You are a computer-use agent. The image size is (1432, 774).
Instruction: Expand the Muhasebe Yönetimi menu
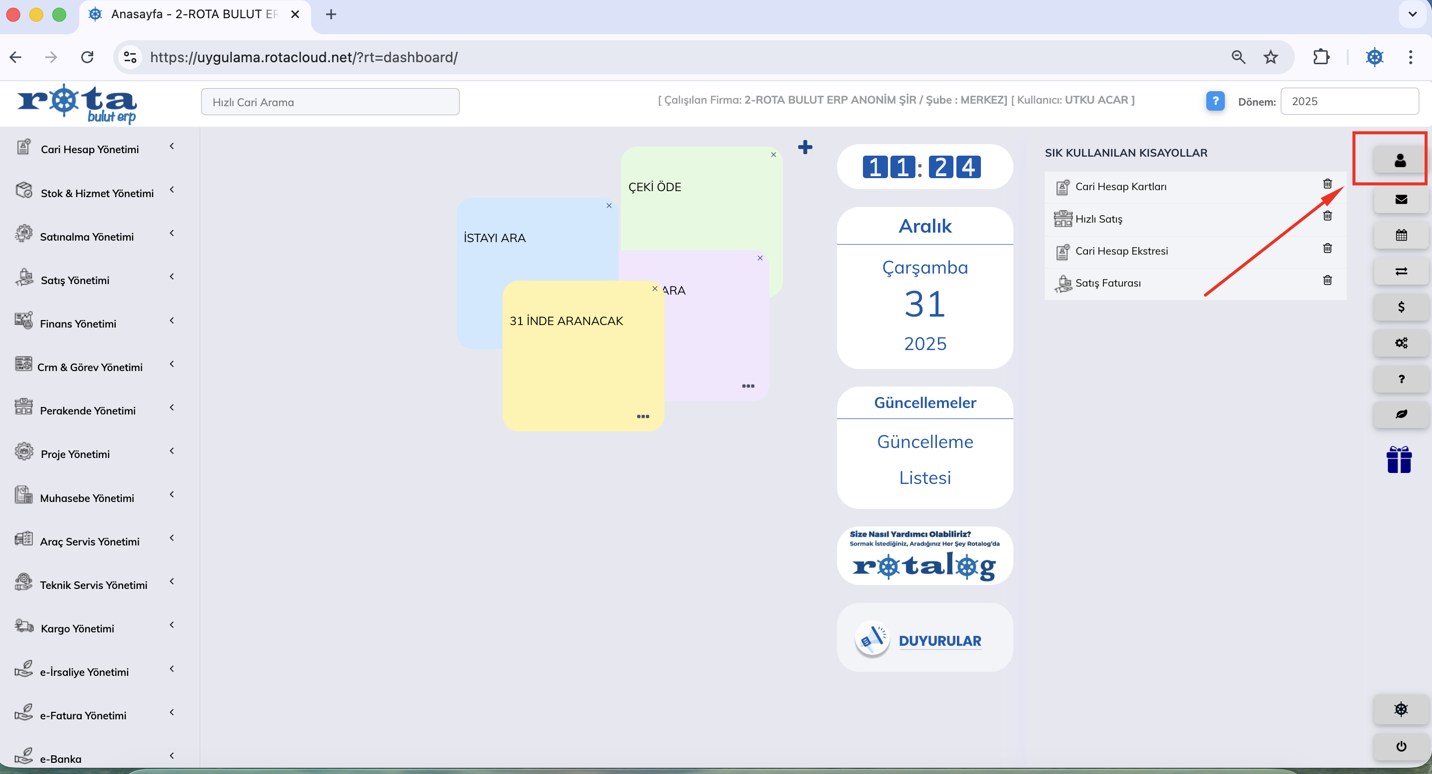pyautogui.click(x=87, y=497)
